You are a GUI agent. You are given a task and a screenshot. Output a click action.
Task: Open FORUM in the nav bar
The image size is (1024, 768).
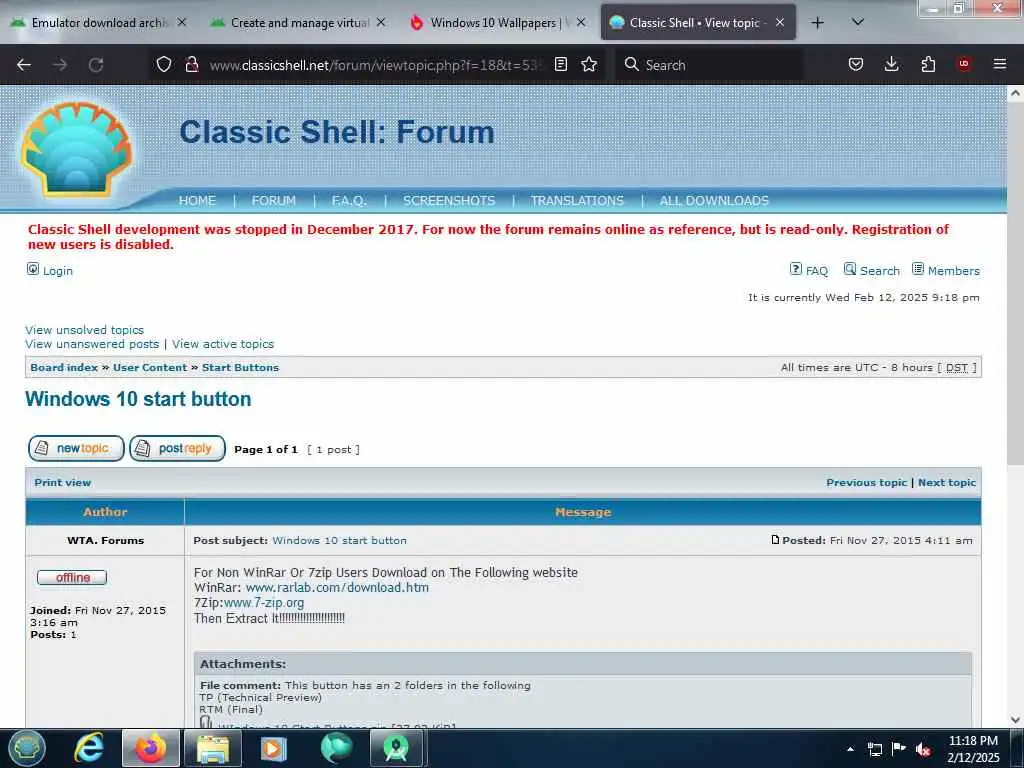pos(274,200)
